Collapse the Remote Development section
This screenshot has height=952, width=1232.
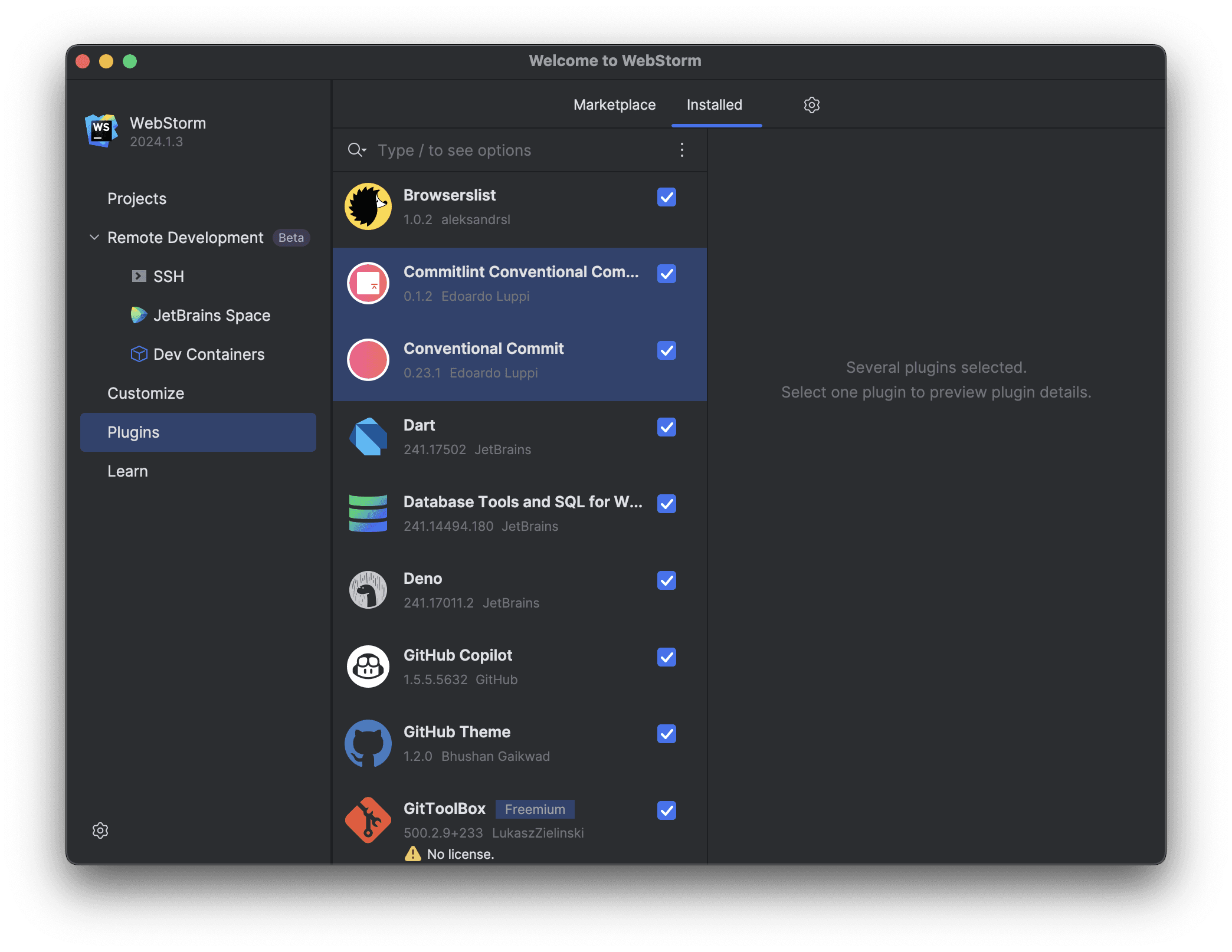tap(94, 238)
